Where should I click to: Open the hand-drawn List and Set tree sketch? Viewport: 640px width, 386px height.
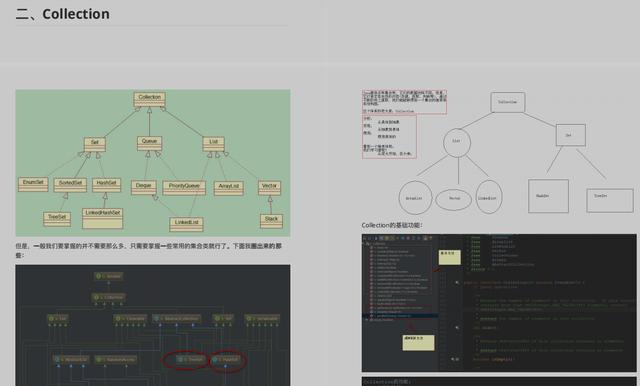click(x=499, y=153)
